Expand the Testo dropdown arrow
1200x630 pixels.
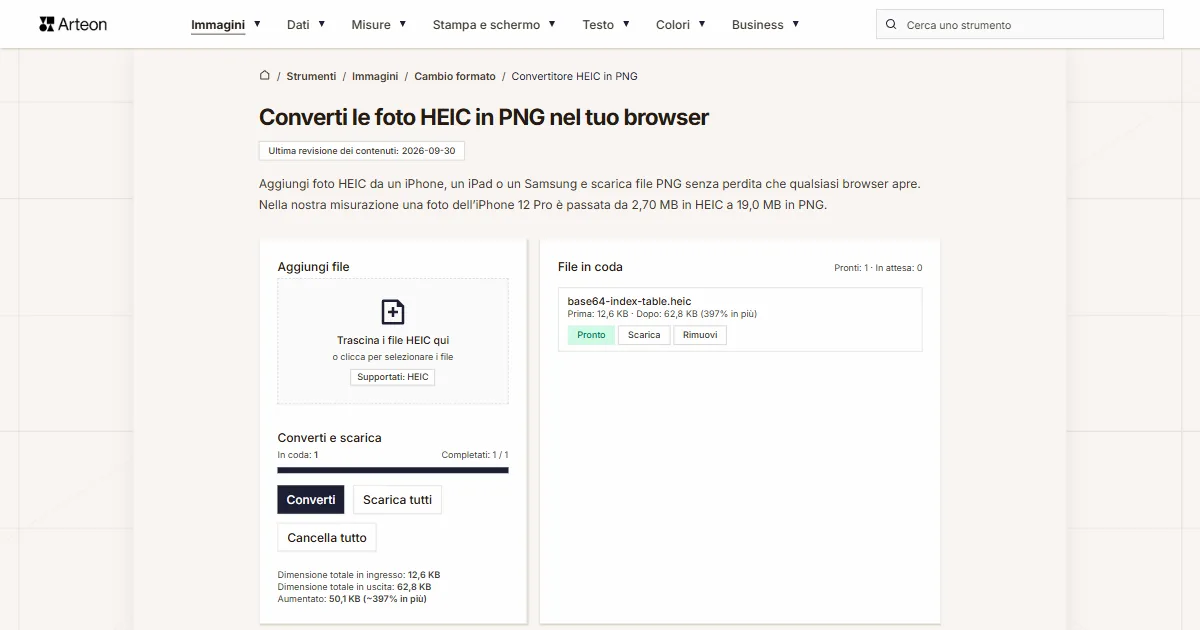[x=626, y=23]
